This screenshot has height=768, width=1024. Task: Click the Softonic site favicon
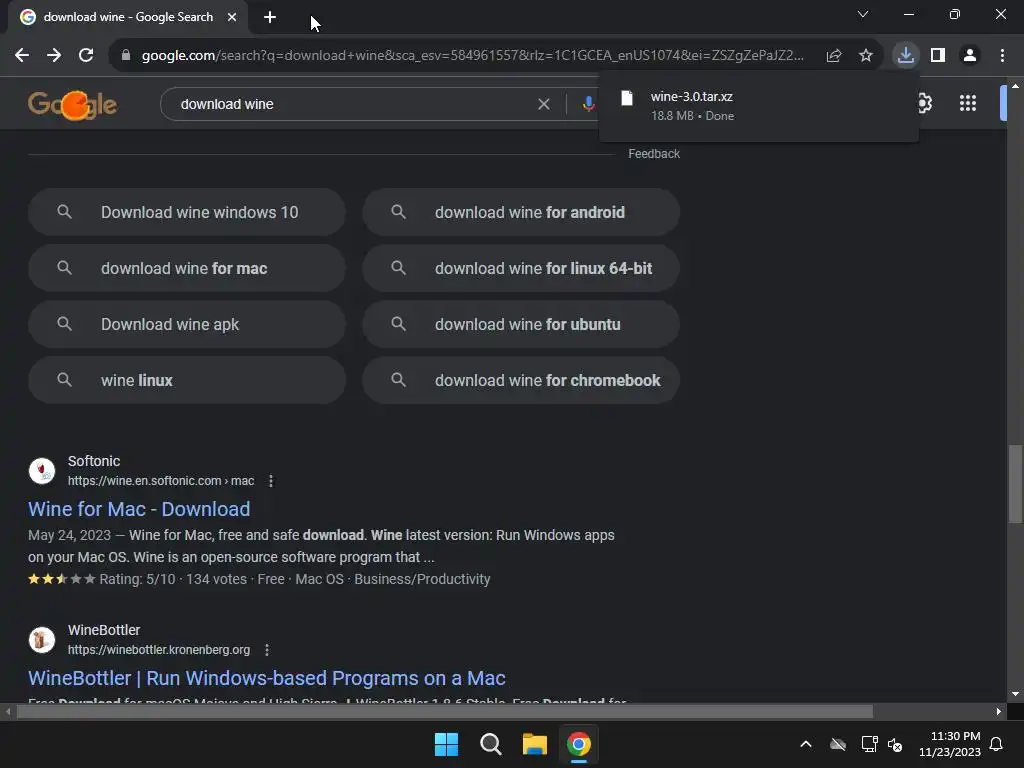point(42,471)
